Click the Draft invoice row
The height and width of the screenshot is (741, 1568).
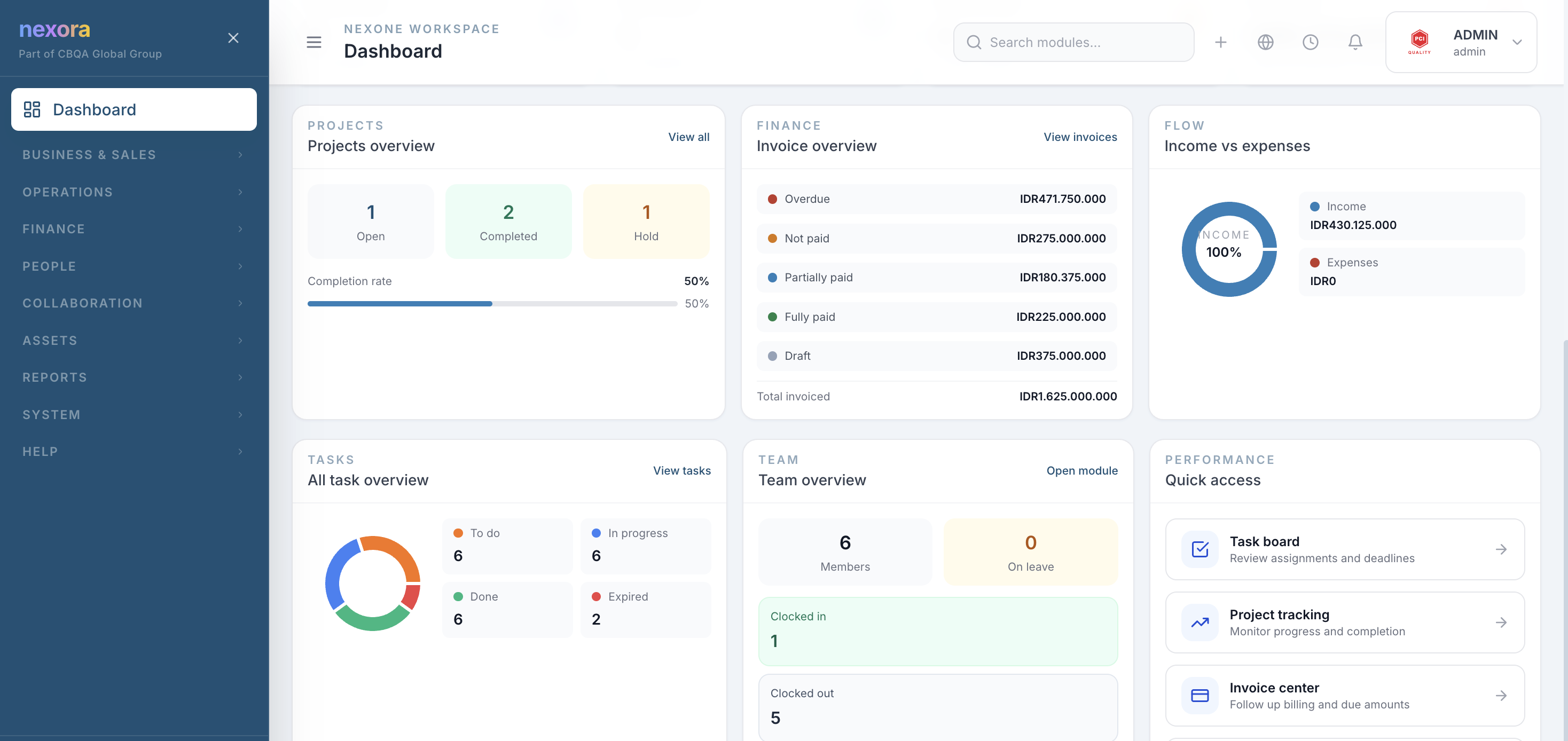pyautogui.click(x=936, y=356)
